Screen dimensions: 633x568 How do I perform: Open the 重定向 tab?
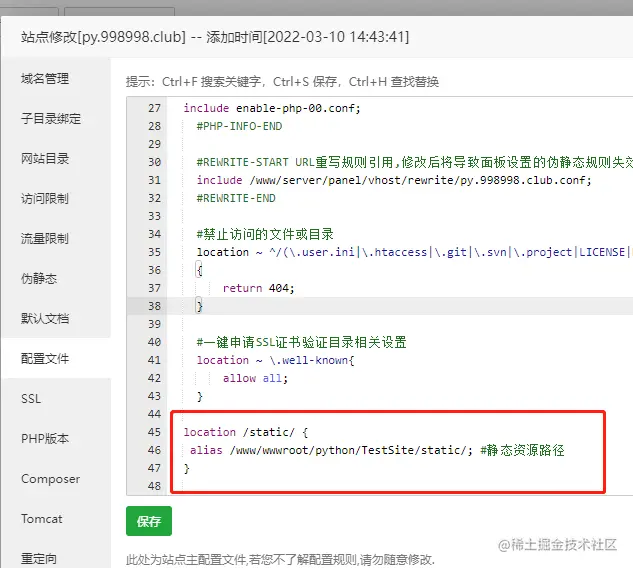[39, 558]
